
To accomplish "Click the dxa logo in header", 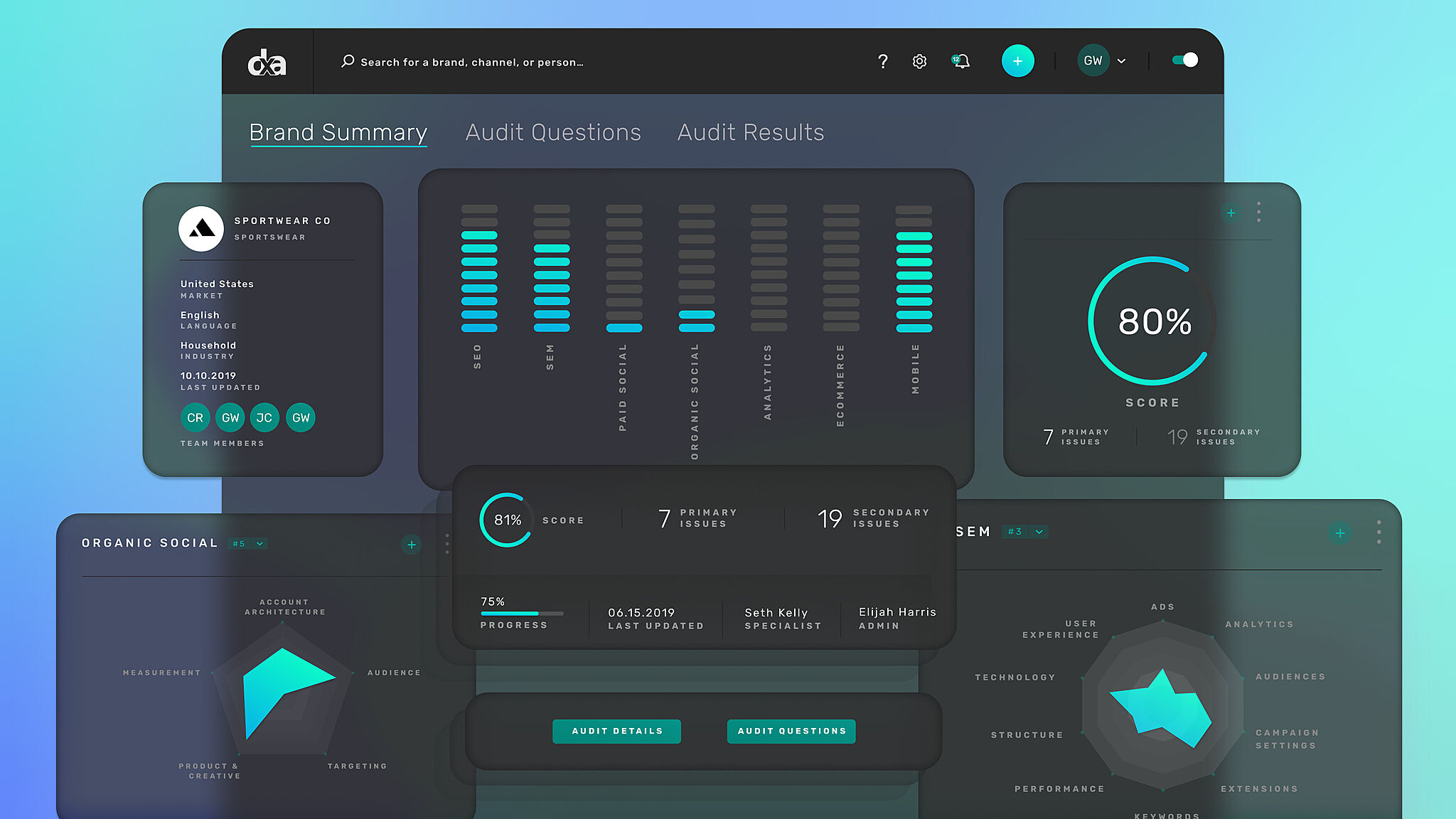I will 267,63.
